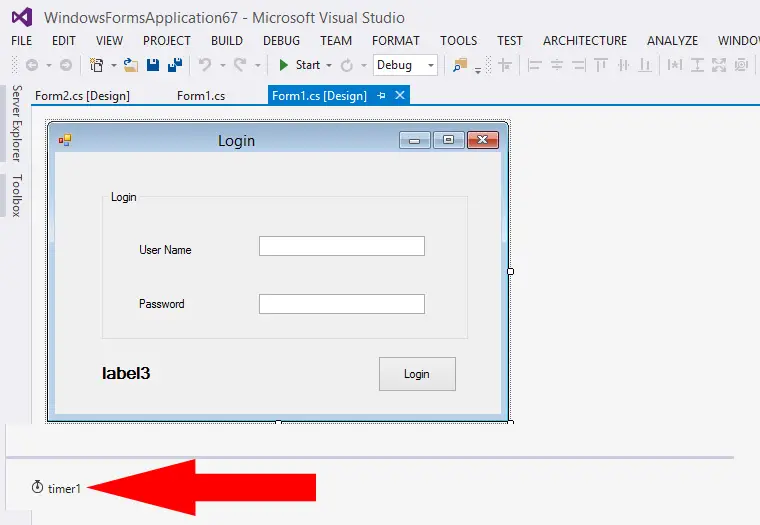Switch to the Form1.cs code tab
The width and height of the screenshot is (760, 525).
(201, 95)
